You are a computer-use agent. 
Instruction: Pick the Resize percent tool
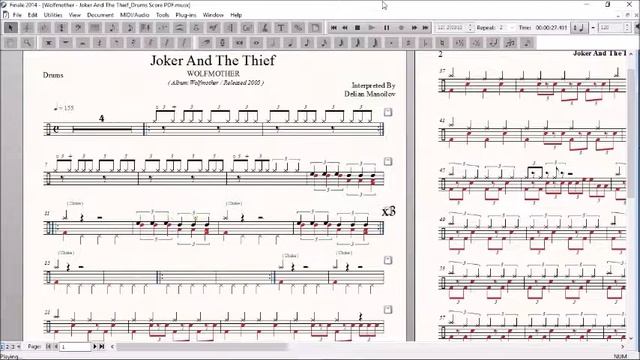point(298,28)
